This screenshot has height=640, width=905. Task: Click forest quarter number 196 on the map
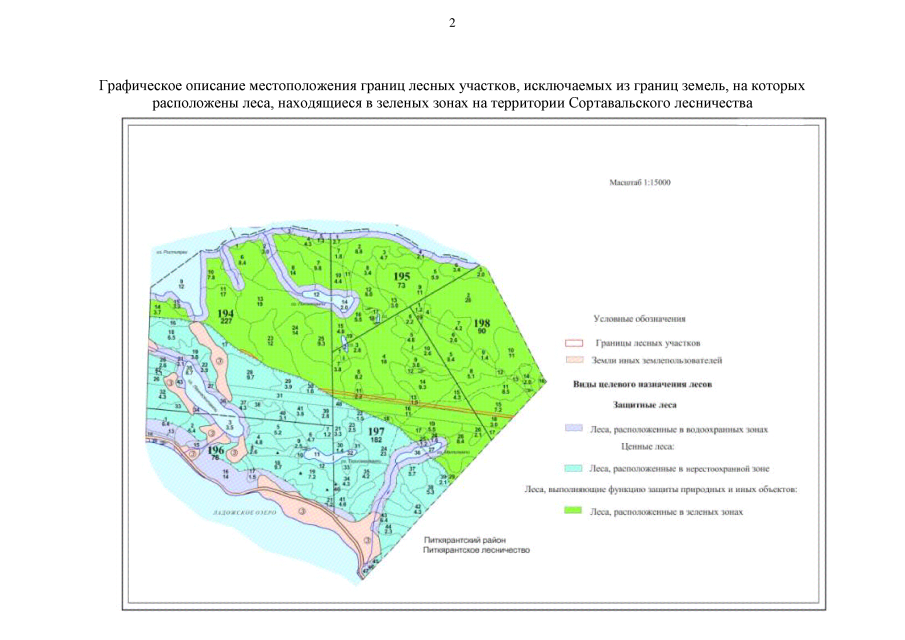(215, 451)
